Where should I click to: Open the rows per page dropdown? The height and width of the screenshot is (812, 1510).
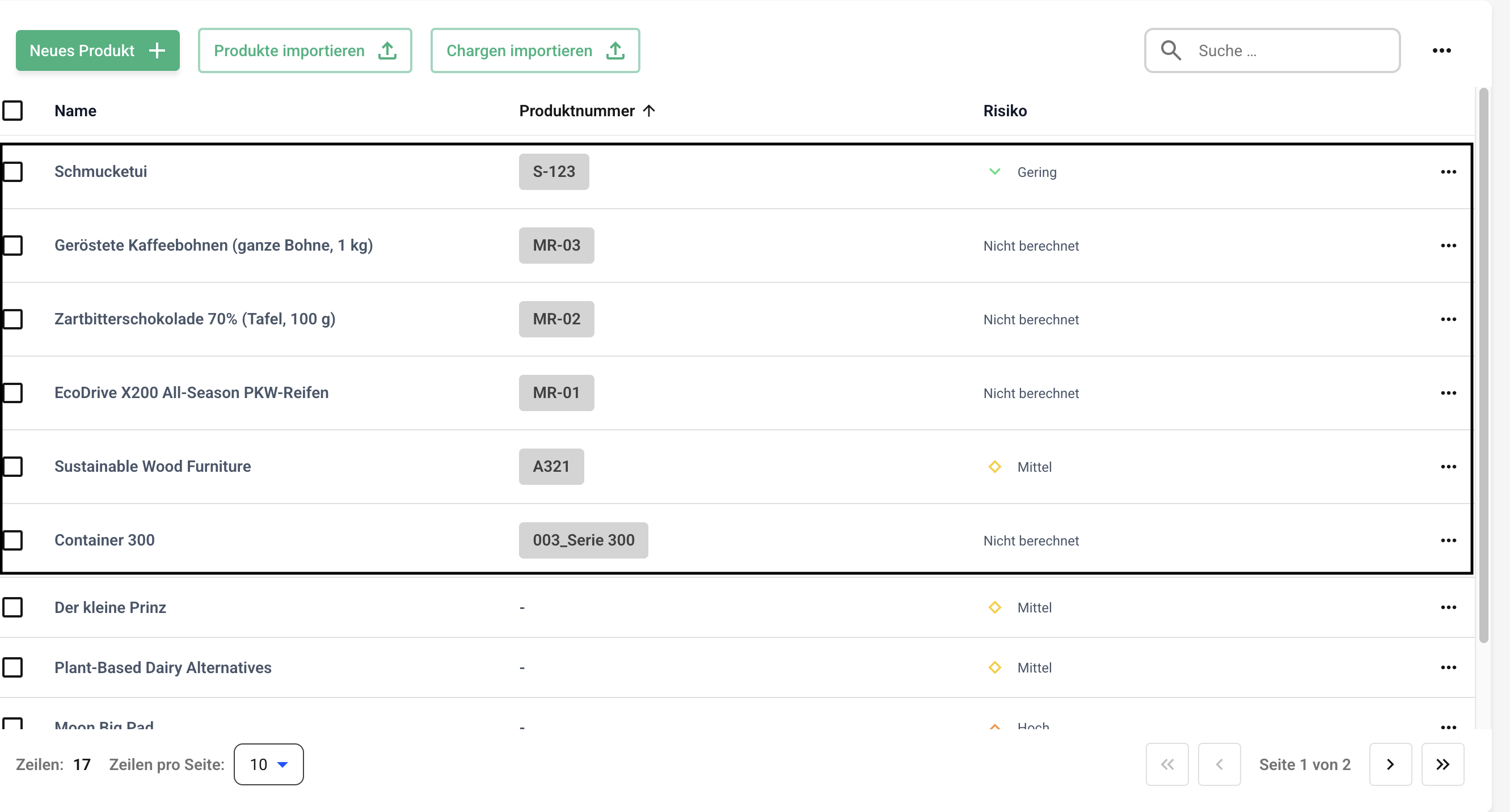pyautogui.click(x=268, y=764)
